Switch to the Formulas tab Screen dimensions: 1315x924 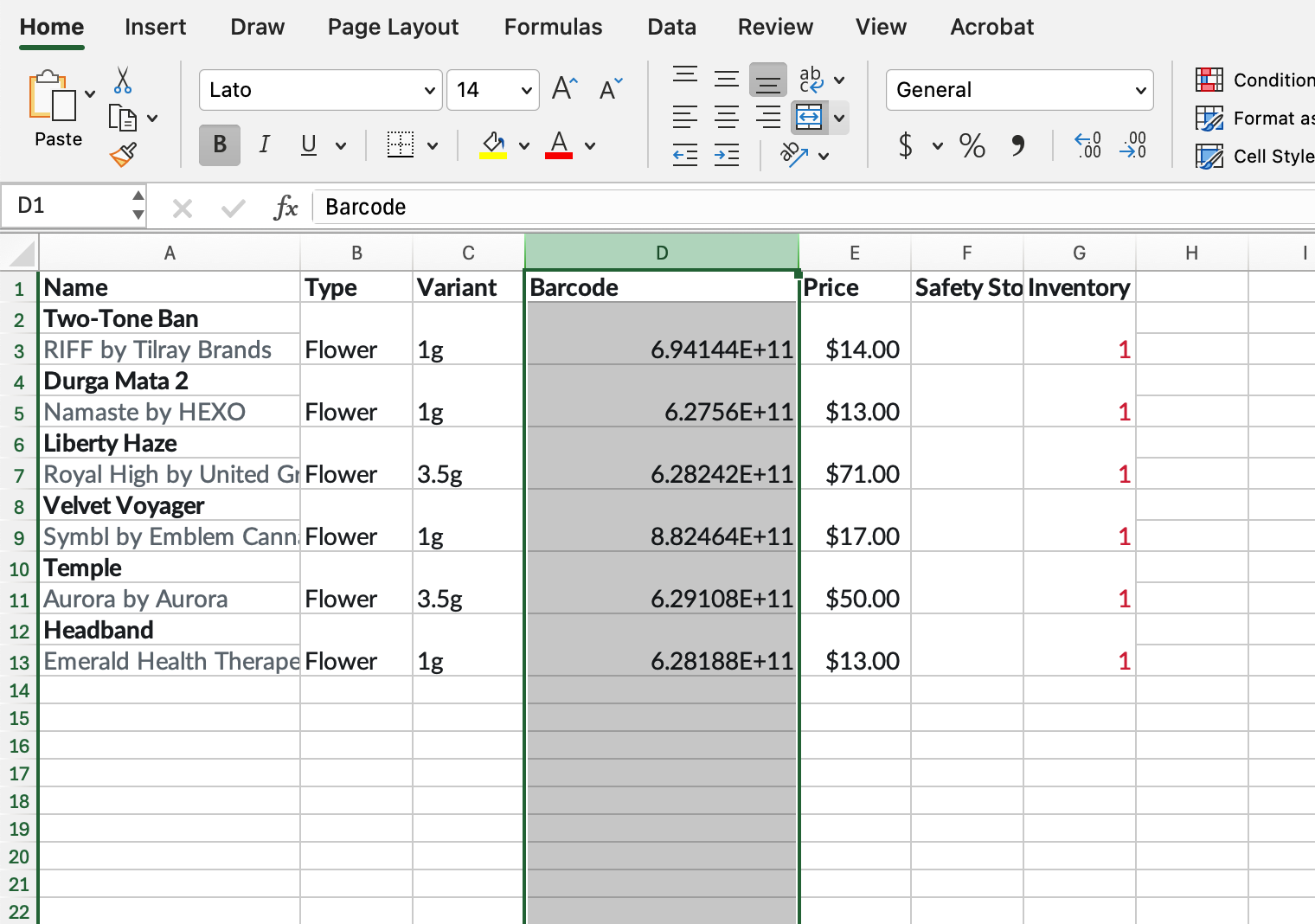pos(553,27)
